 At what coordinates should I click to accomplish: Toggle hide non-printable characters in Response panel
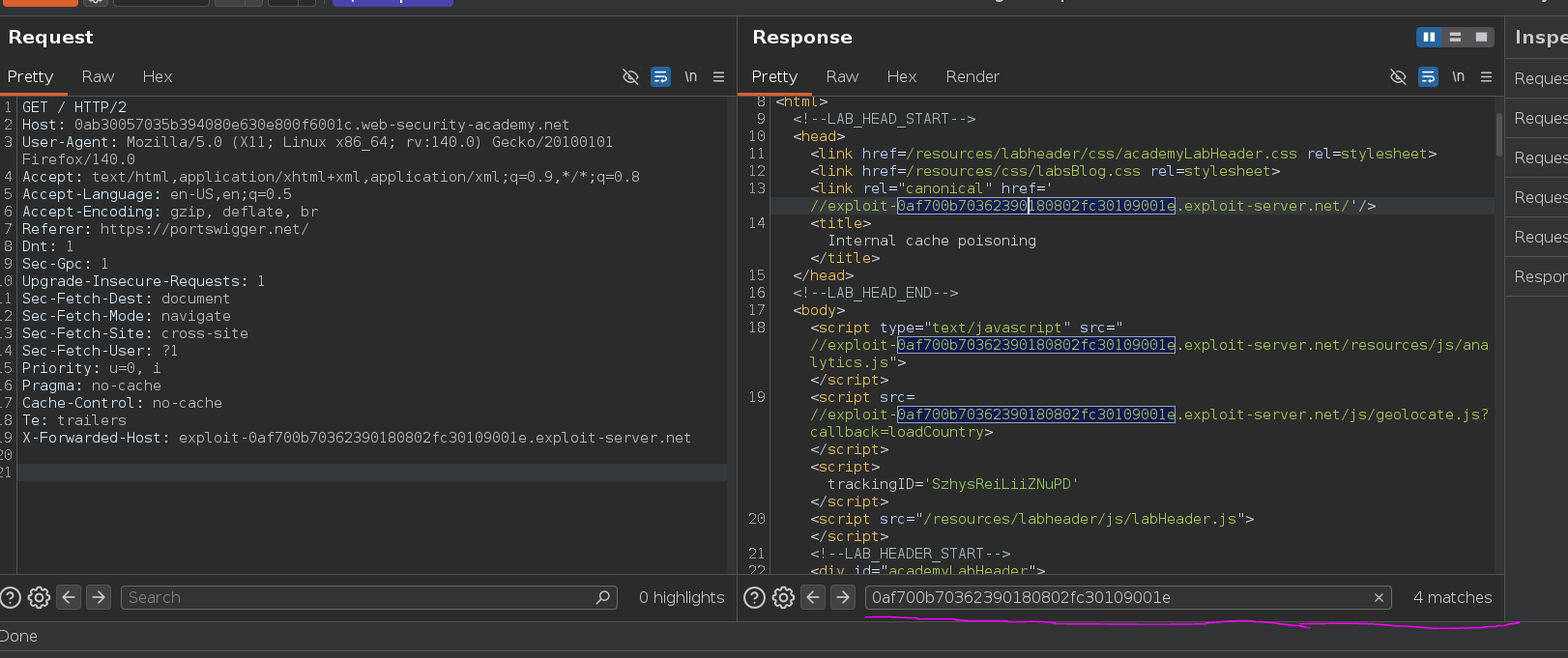click(x=1398, y=76)
